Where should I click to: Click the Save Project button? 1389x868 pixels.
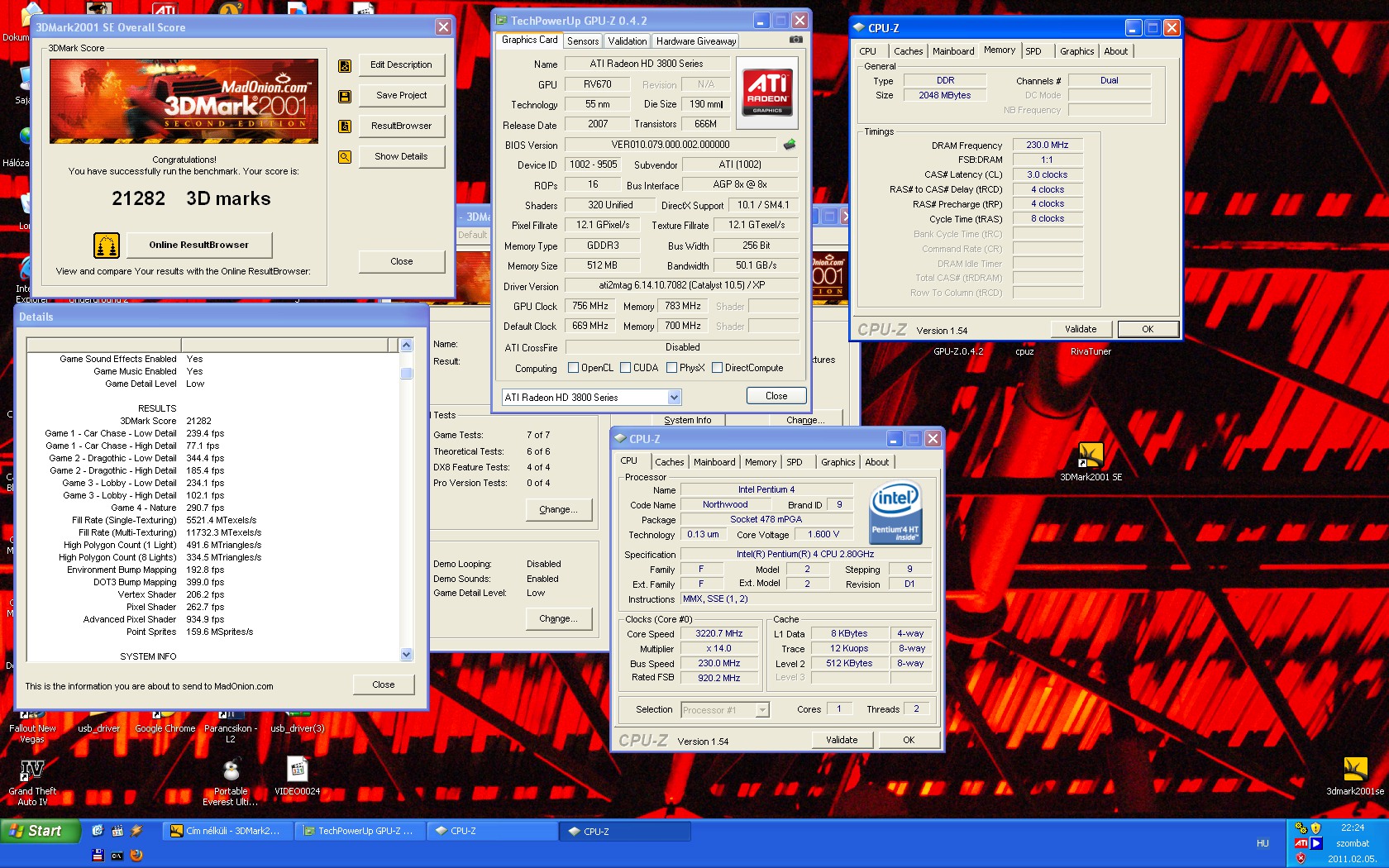401,96
